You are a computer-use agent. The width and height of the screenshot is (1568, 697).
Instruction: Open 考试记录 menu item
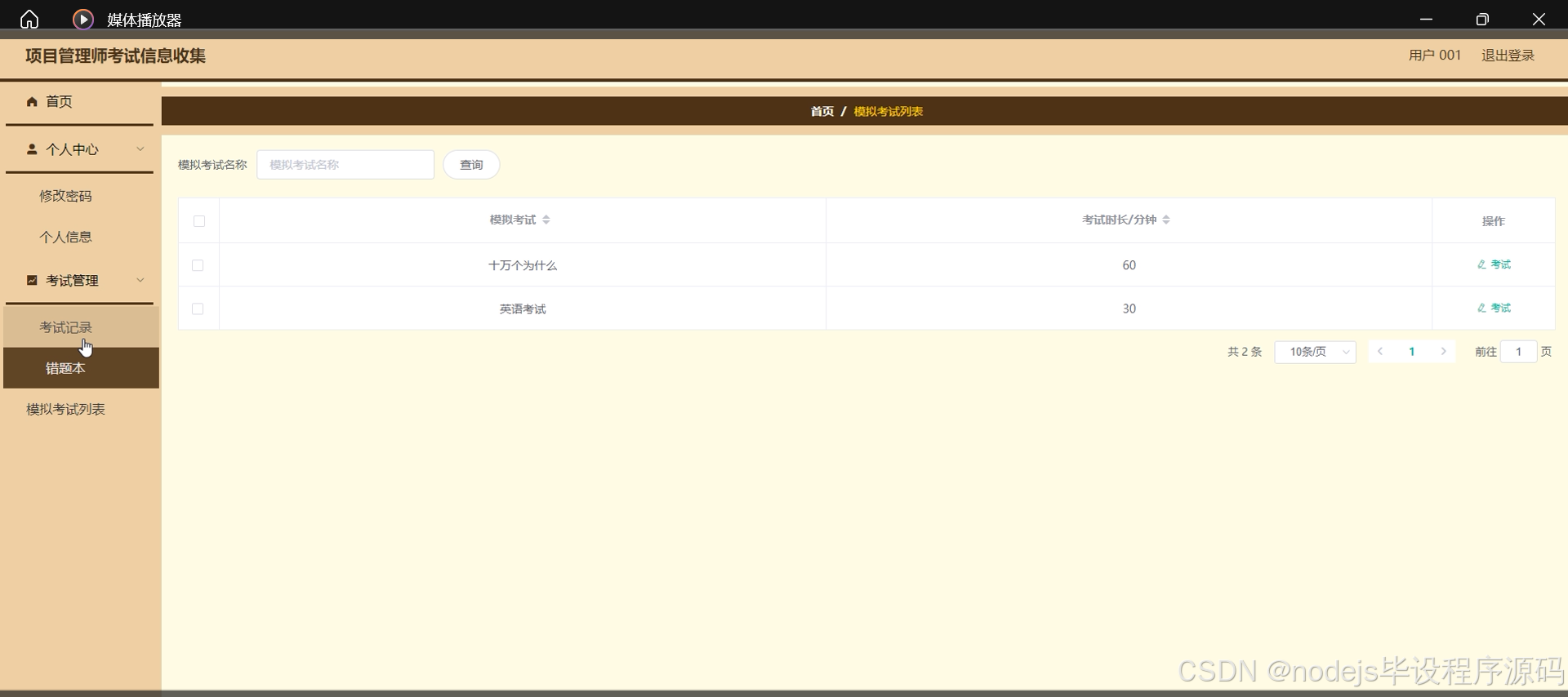click(81, 327)
